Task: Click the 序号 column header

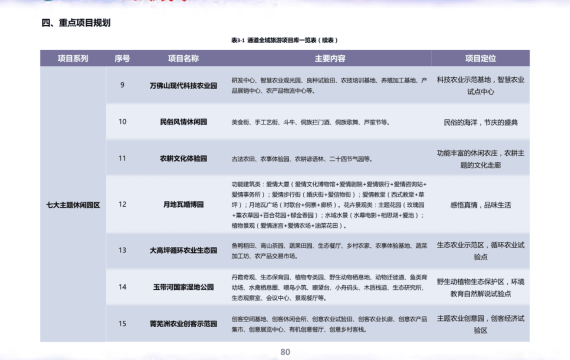Action: click(x=122, y=59)
